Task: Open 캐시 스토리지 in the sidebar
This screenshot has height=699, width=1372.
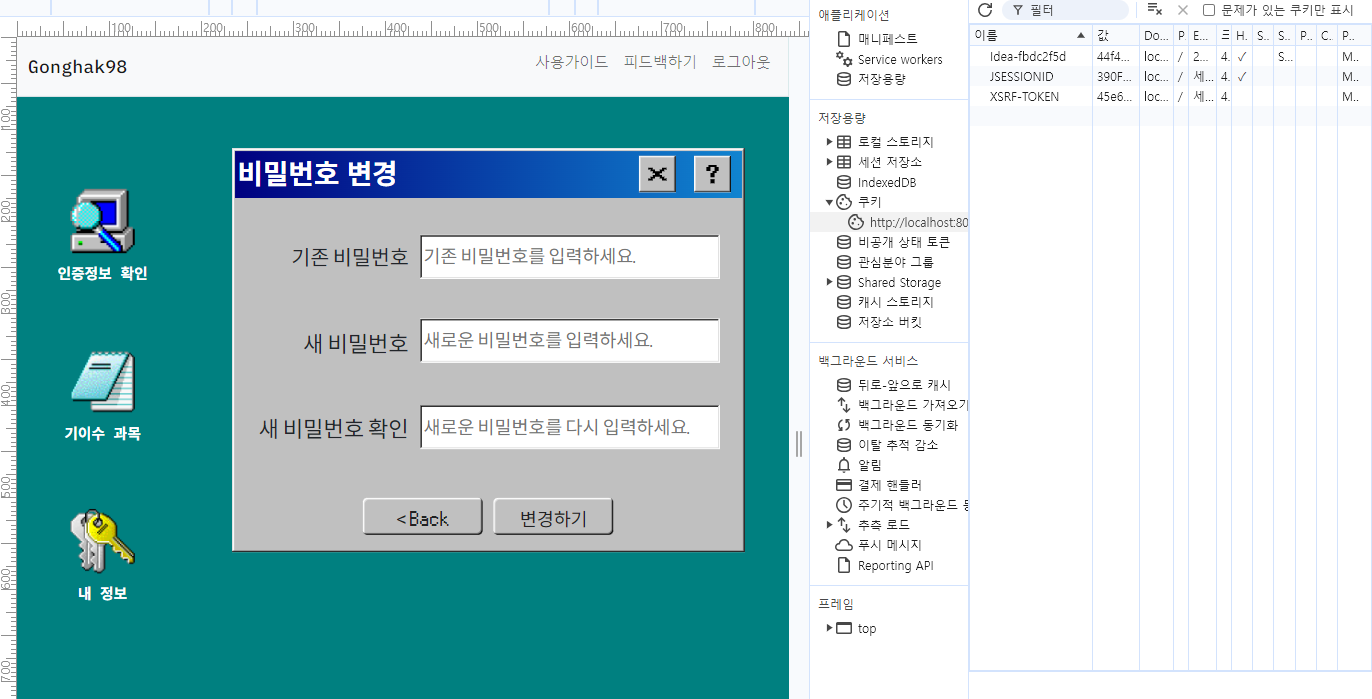Action: point(885,302)
